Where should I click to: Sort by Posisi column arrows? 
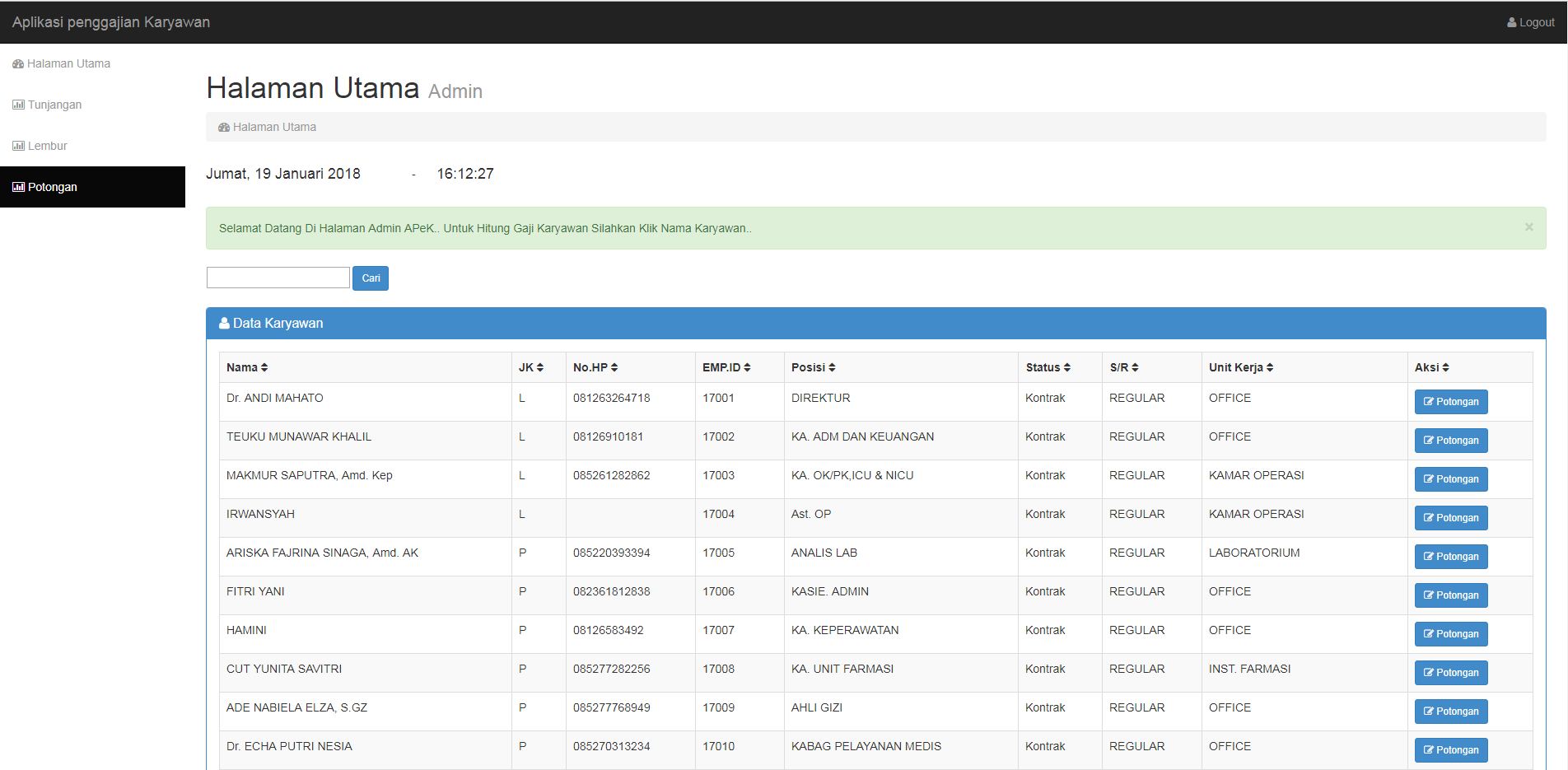[832, 367]
